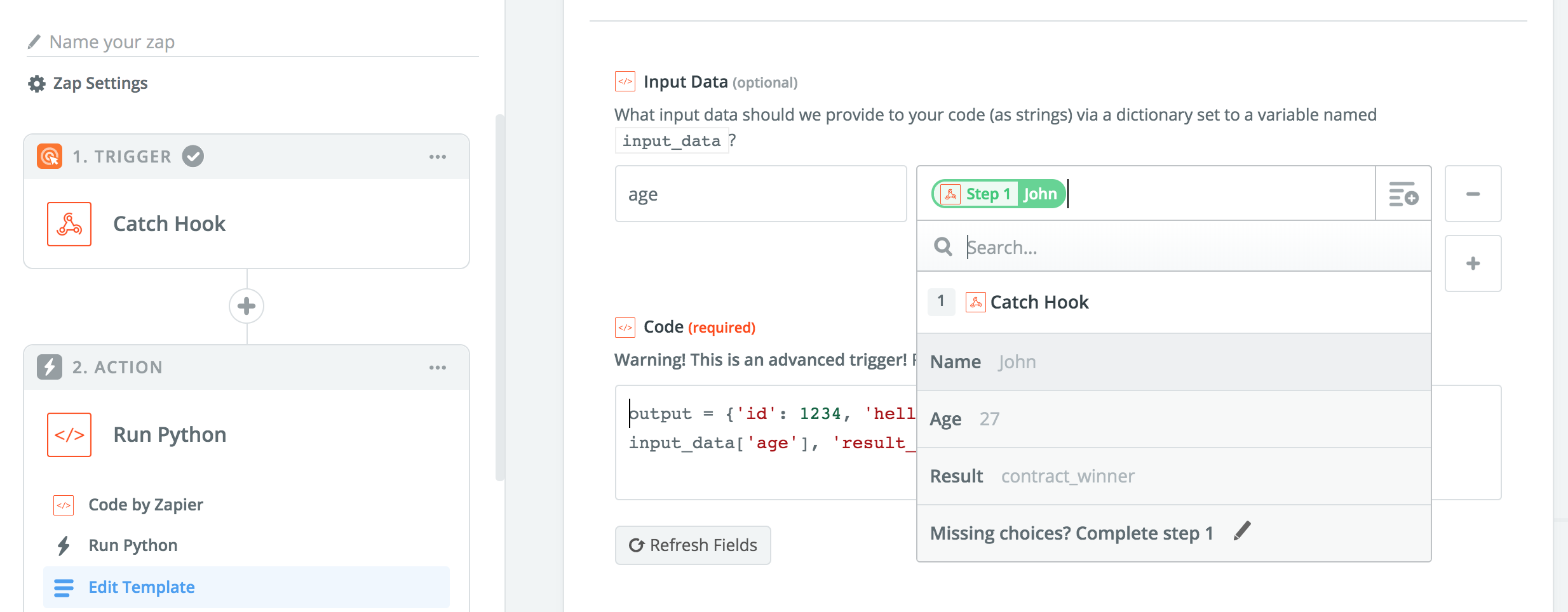Click the search magnifier icon
The image size is (1568, 612).
pos(943,247)
